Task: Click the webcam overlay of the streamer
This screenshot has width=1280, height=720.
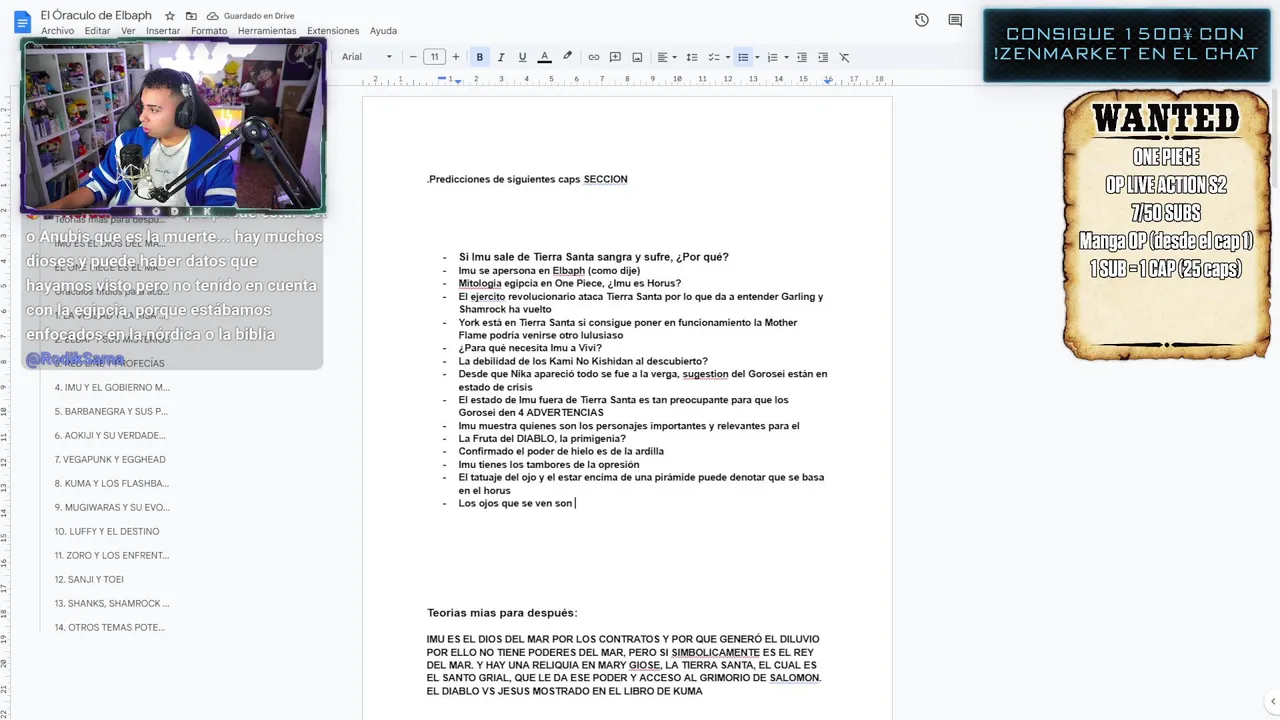Action: [174, 128]
